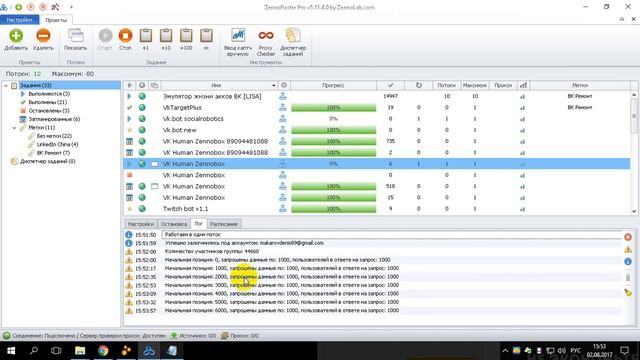Open the Расписание tab in lower panel
Screen dimensions: 640x360
224,224
